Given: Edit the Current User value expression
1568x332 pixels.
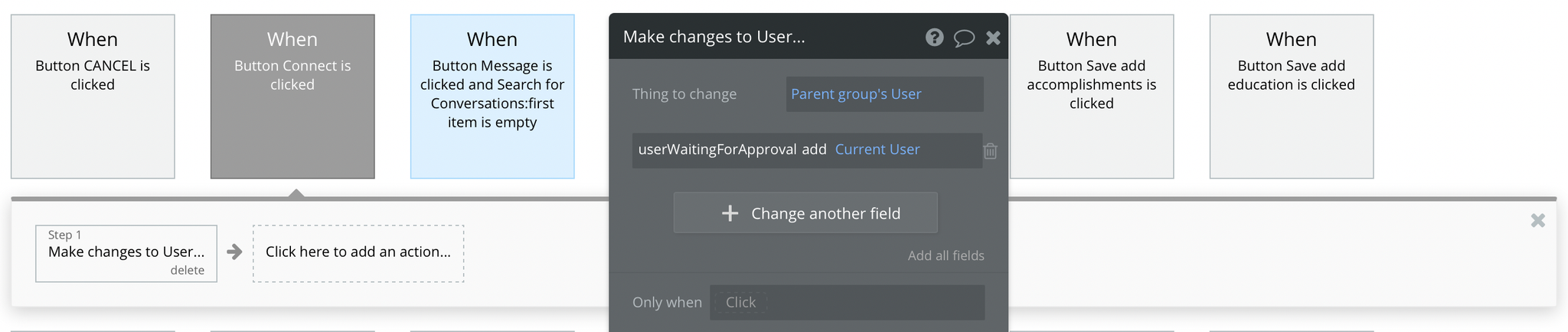Looking at the screenshot, I should [x=877, y=150].
